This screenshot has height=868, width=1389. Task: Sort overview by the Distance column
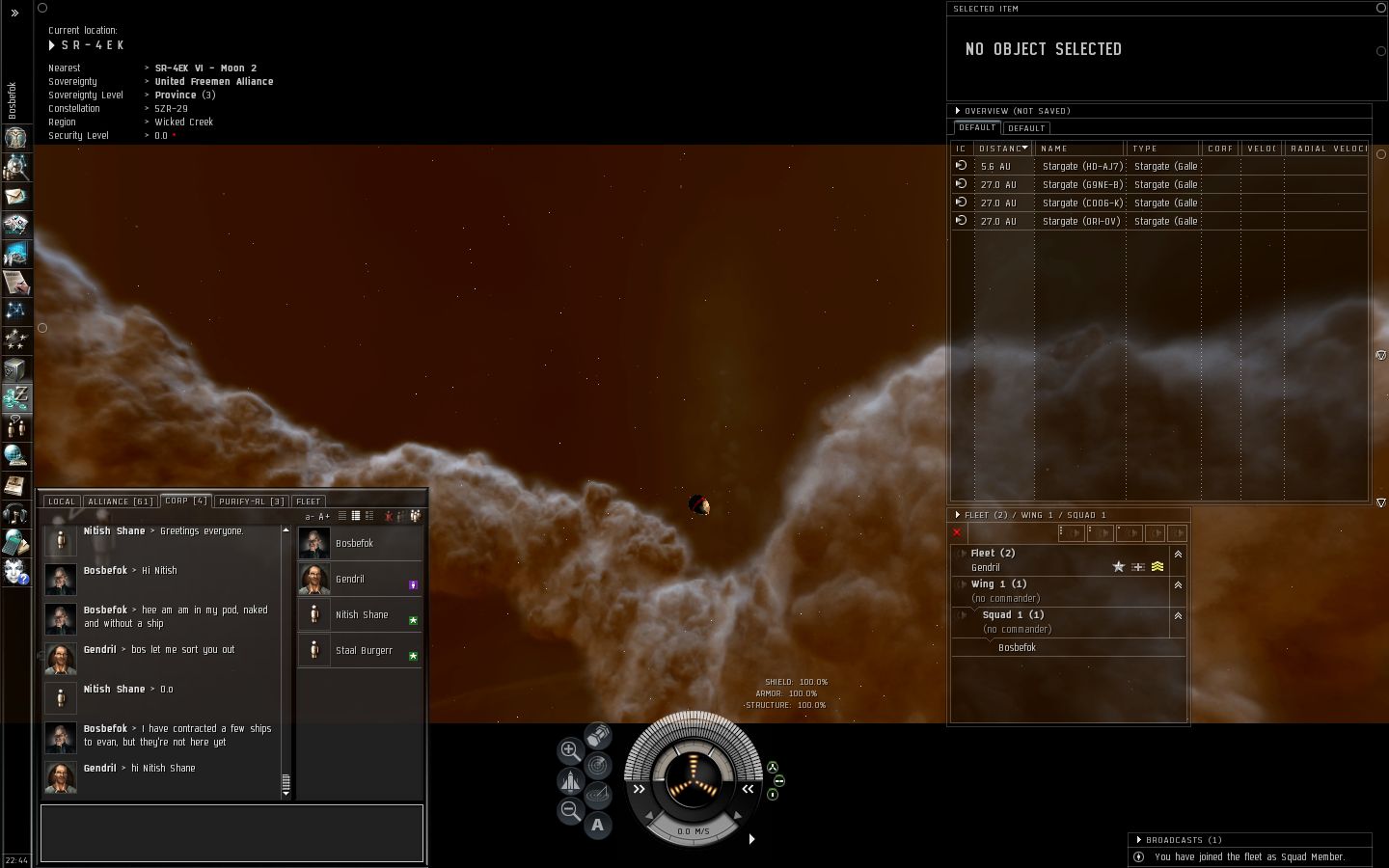(1002, 149)
